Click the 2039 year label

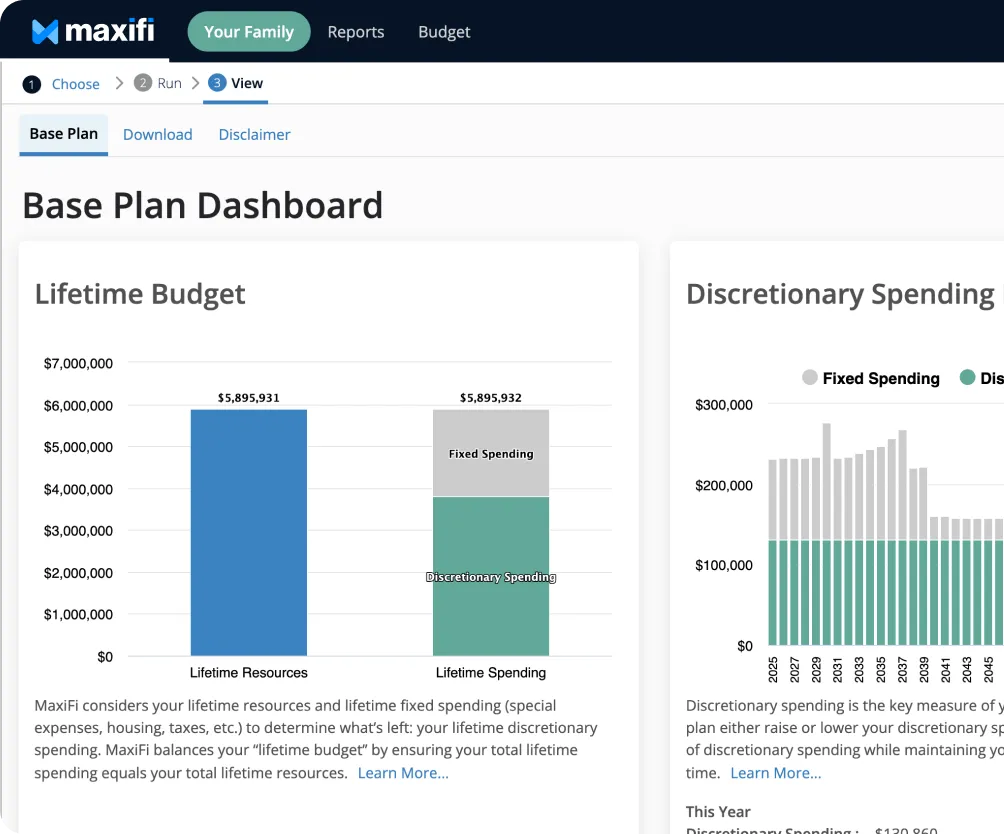[923, 670]
